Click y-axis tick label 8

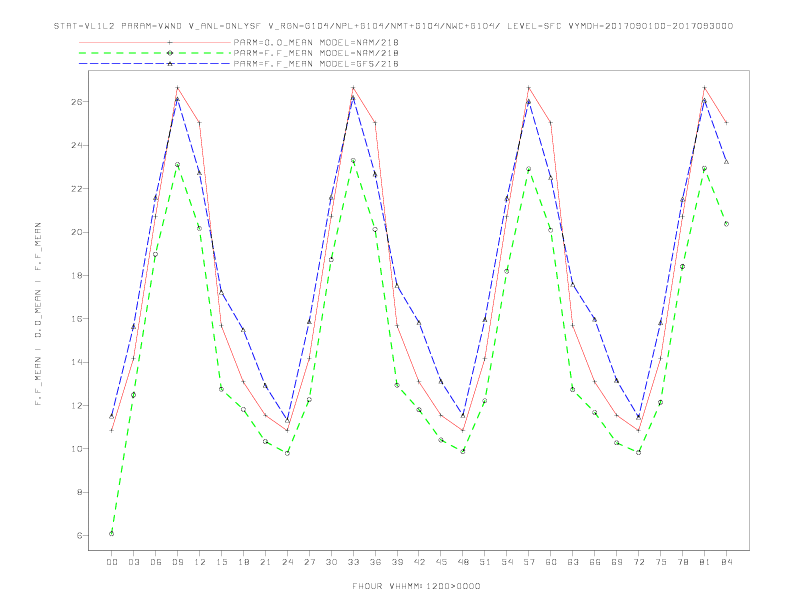click(x=80, y=492)
